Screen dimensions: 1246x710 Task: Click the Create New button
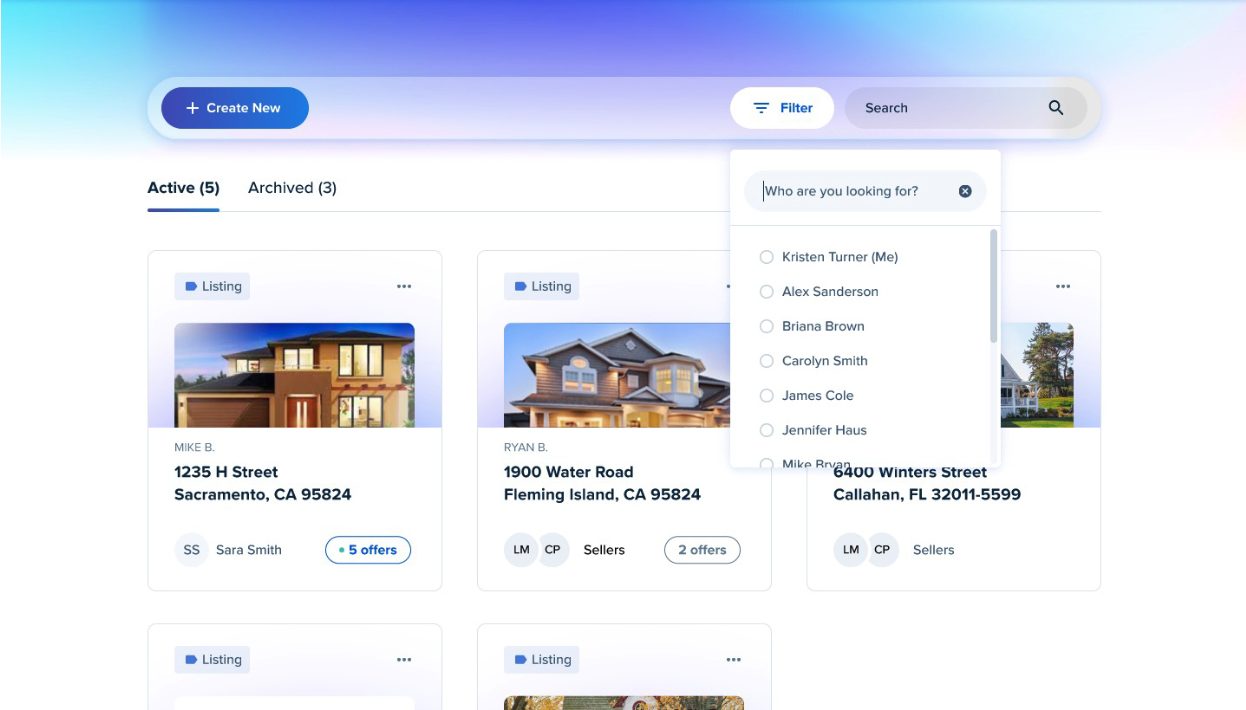[x=235, y=108]
